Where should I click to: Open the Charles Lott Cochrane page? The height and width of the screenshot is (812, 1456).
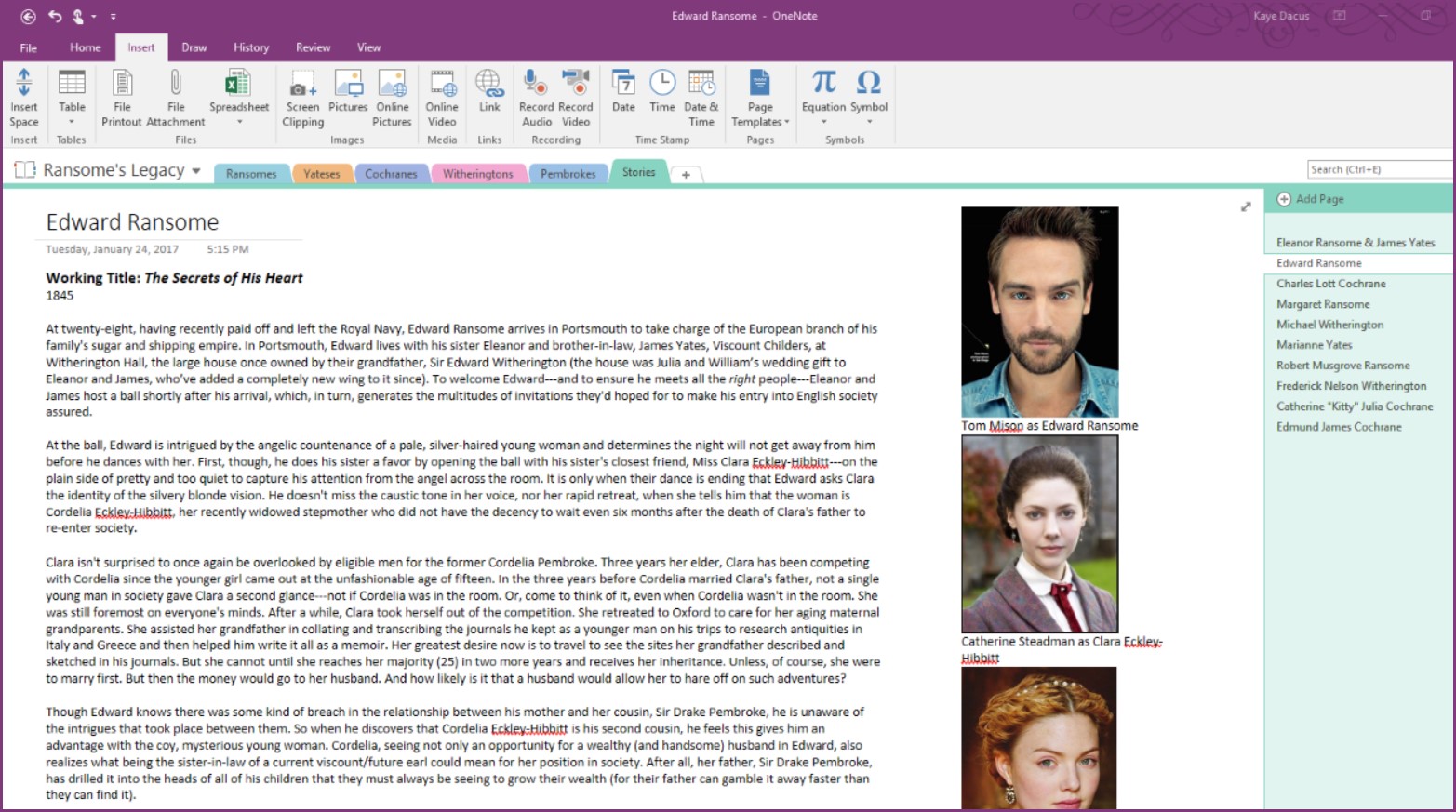tap(1330, 284)
